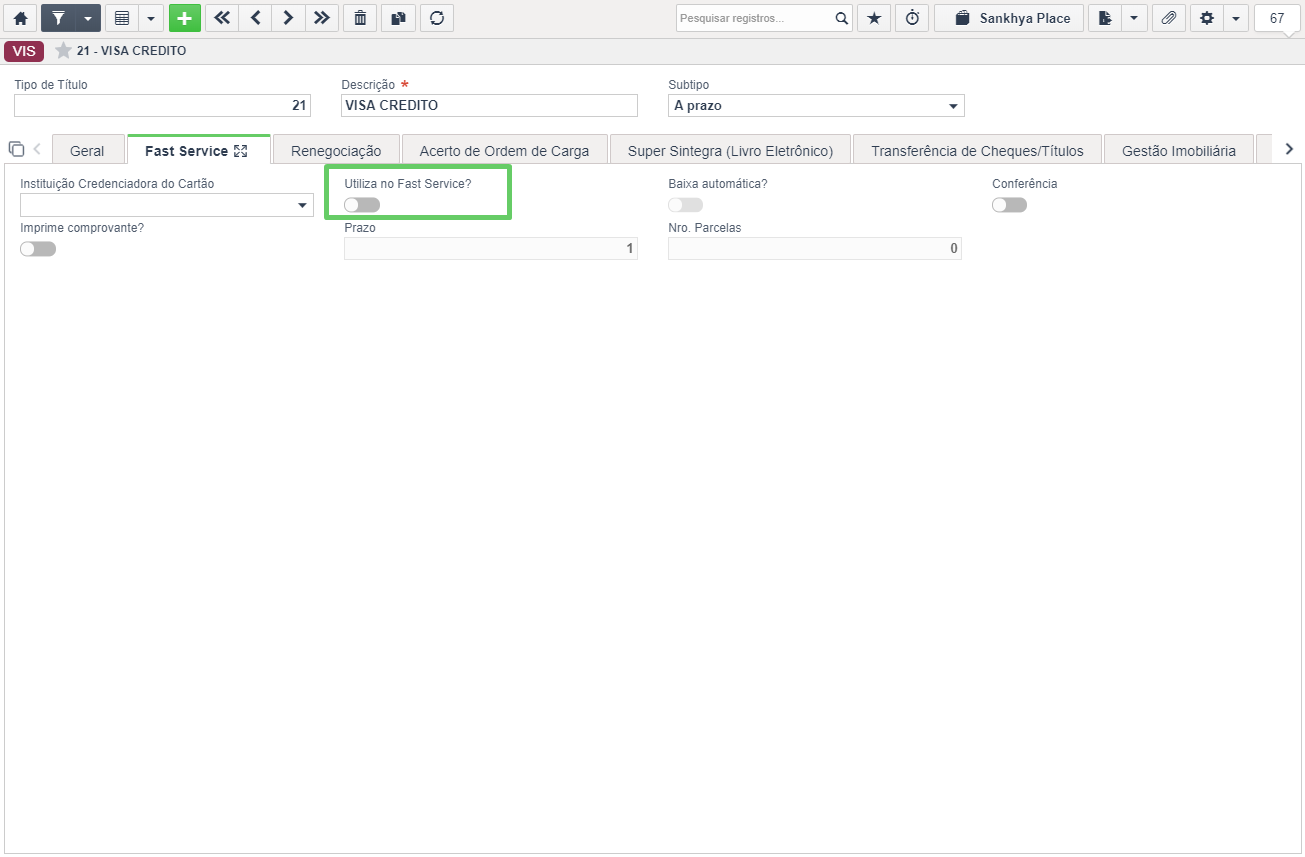Maximize the Fast Service tab with expand icon

(x=240, y=151)
